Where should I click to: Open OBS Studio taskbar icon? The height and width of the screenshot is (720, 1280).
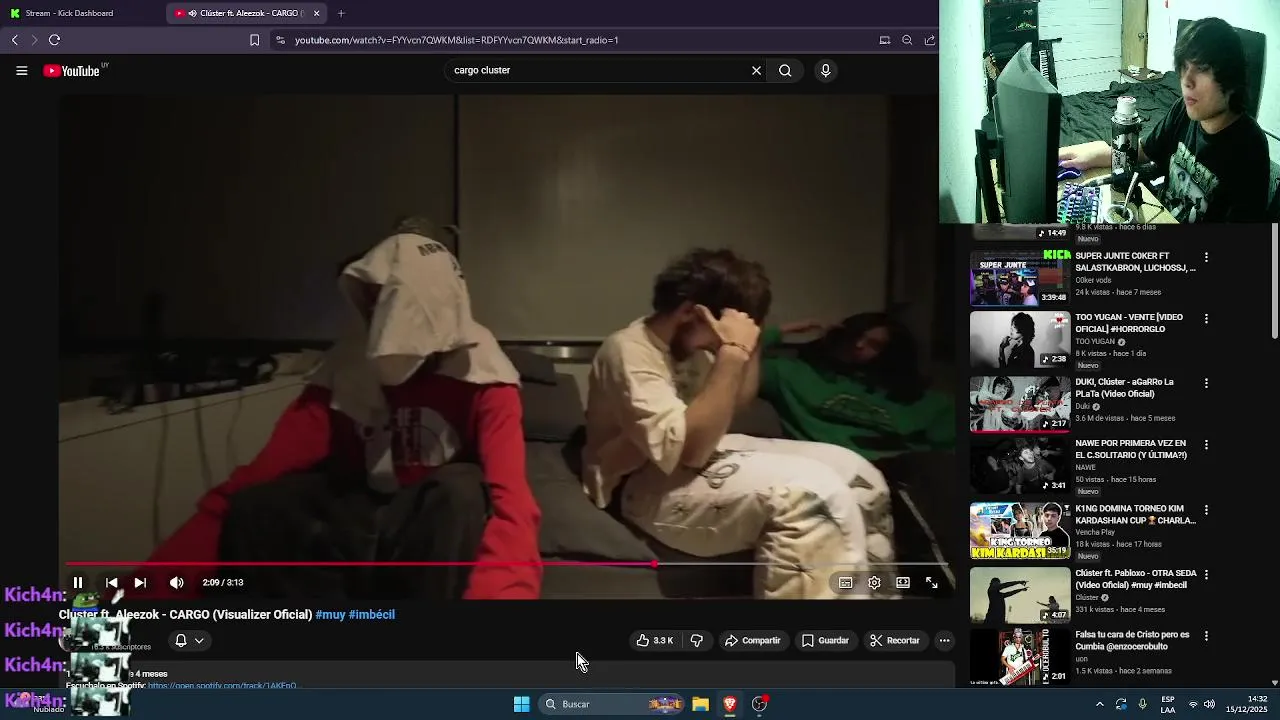[759, 704]
